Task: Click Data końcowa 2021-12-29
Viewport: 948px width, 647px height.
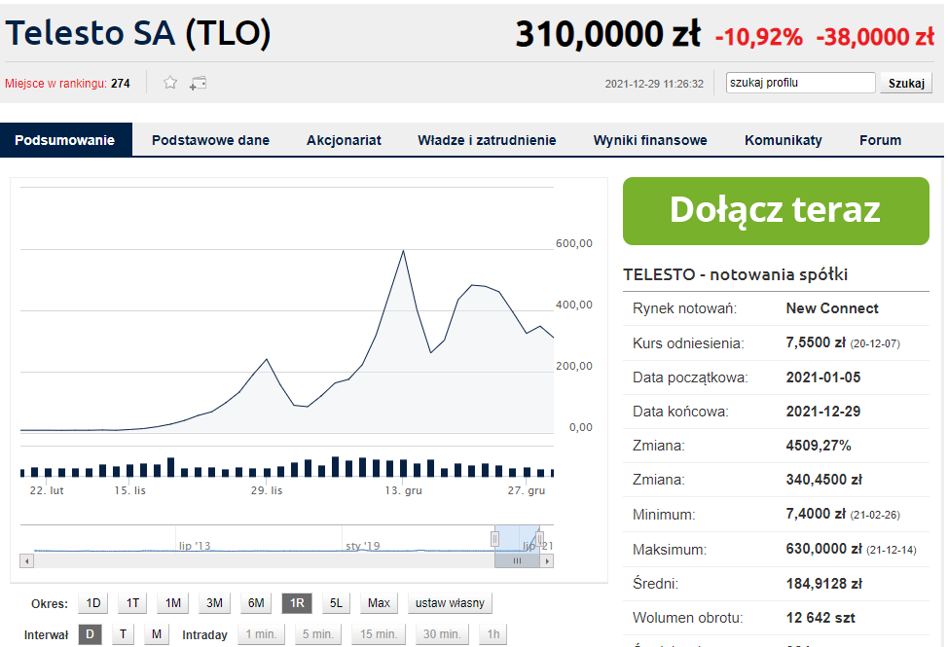Action: tap(823, 411)
